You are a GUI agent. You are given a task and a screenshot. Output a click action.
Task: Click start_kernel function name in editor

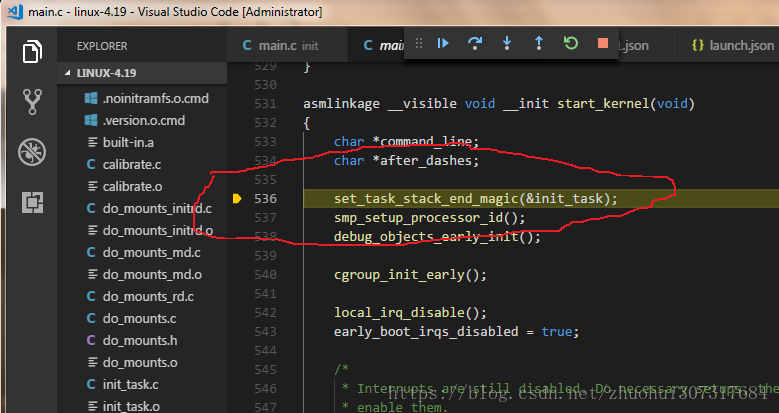click(603, 104)
